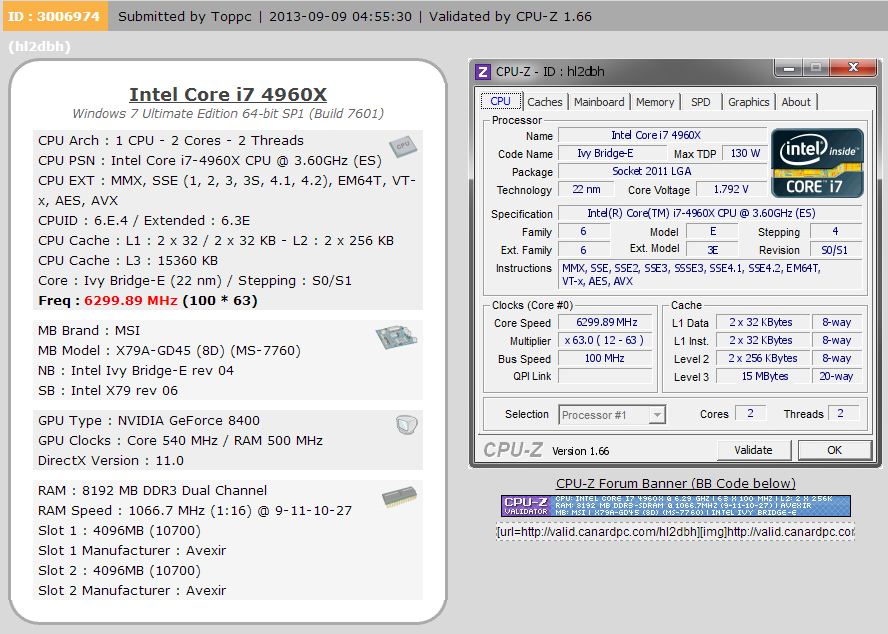
Task: Click the Specification i7-4960X CPU field
Action: [x=710, y=213]
